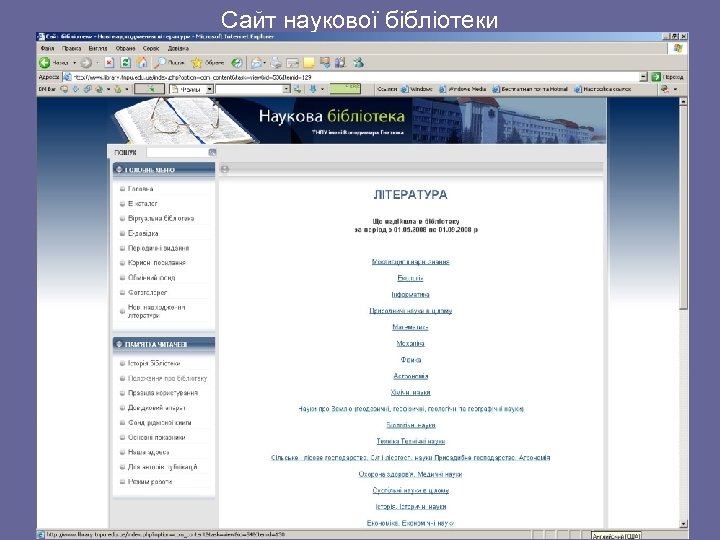Open Охорона здоров'я. Медичні науки link

click(410, 474)
